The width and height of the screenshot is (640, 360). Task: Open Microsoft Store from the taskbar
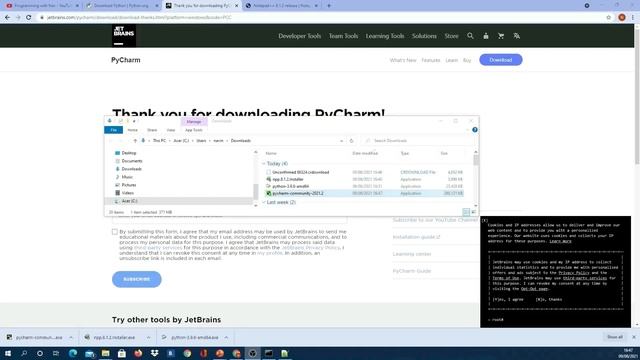coord(122,353)
